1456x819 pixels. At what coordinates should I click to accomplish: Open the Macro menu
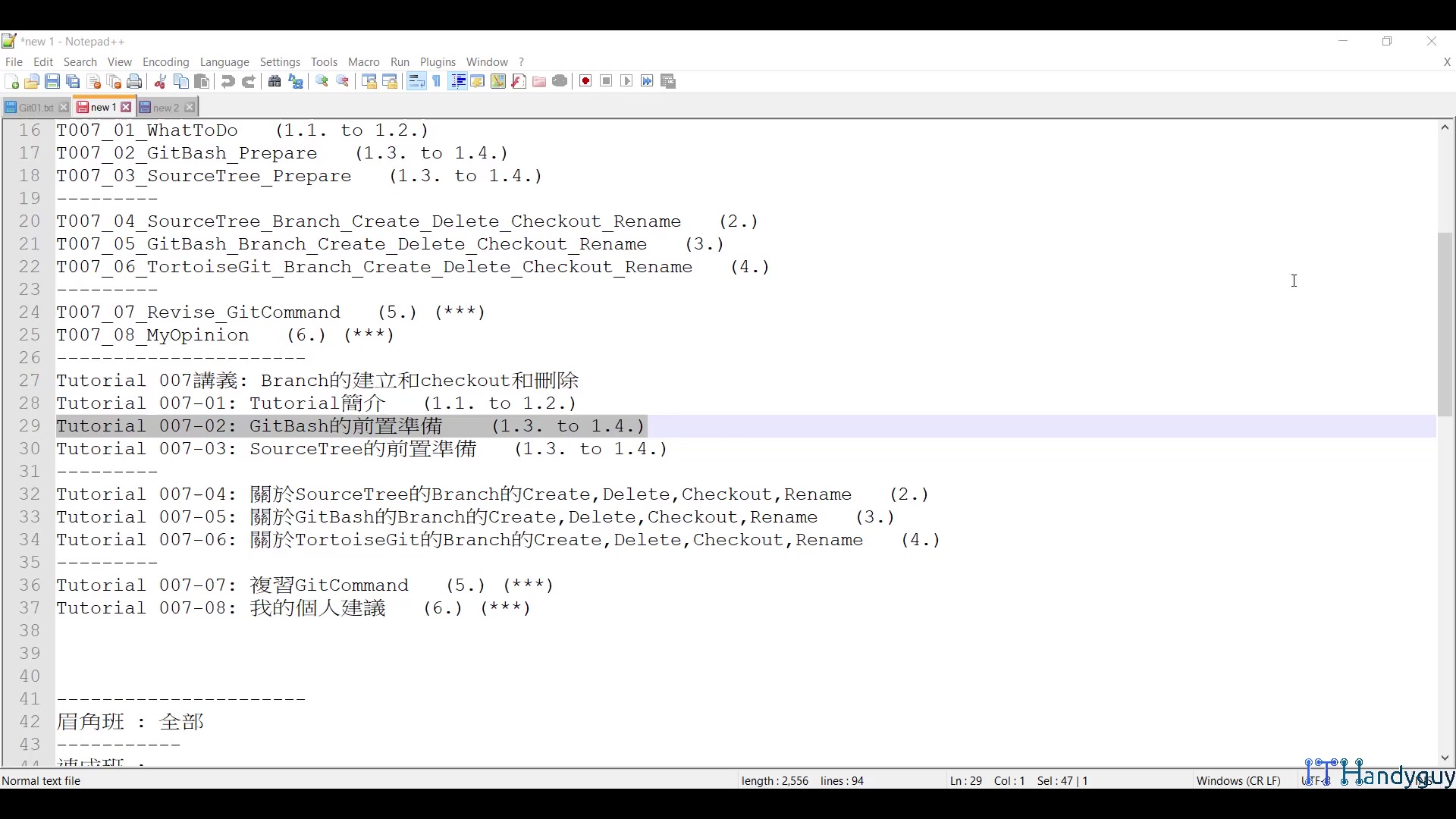(364, 62)
